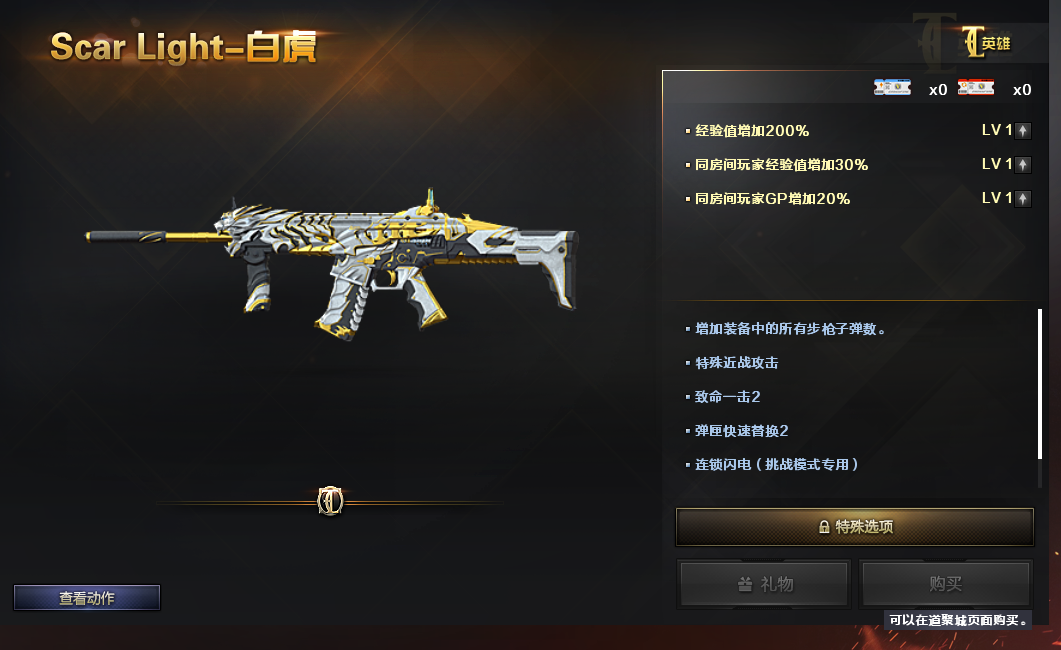1061x650 pixels.
Task: Select the 连锁闪电 challenge mode entry
Action: click(777, 464)
